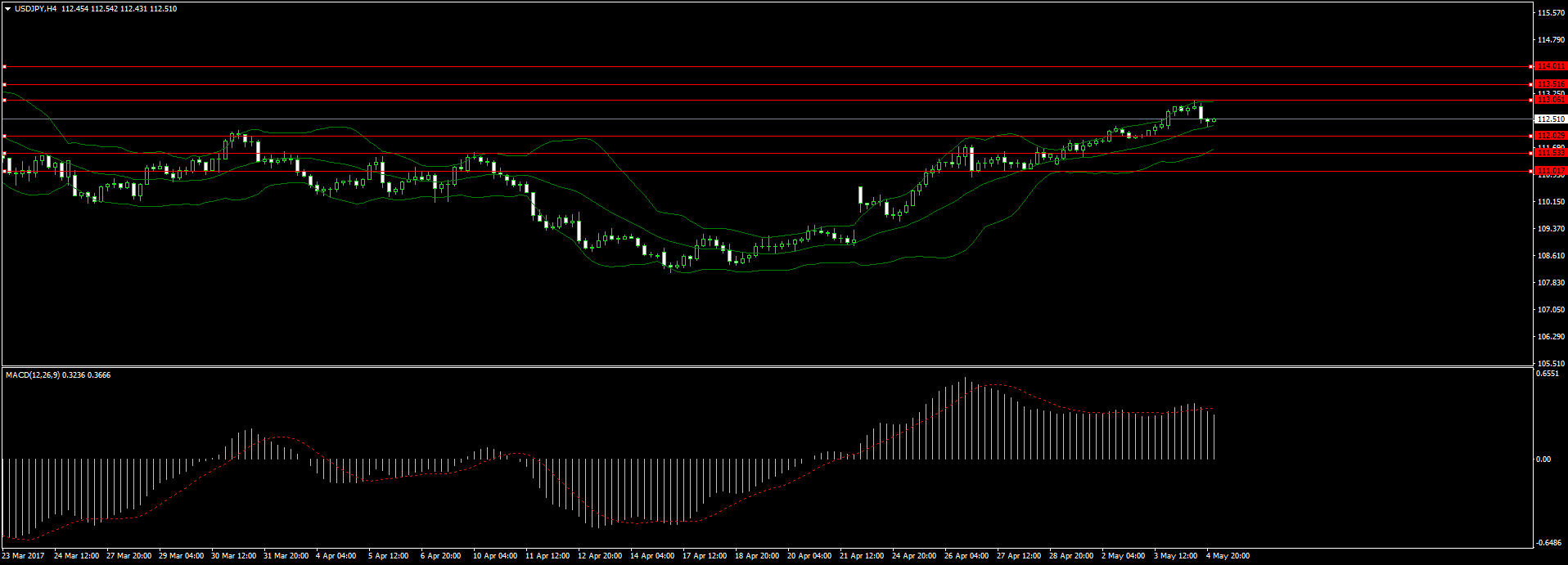Click the MACD scale value 0.6551
Image resolution: width=1568 pixels, height=565 pixels.
point(1548,374)
